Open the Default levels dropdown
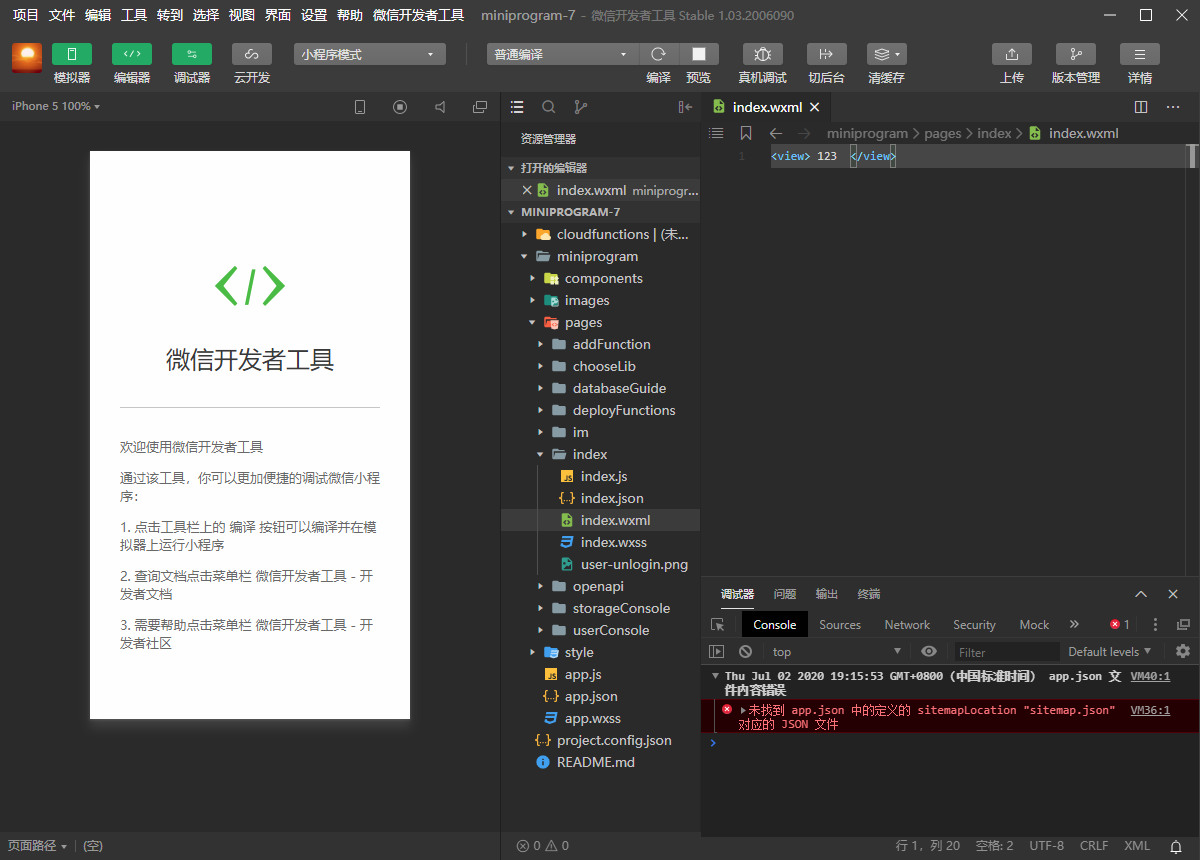 1110,652
